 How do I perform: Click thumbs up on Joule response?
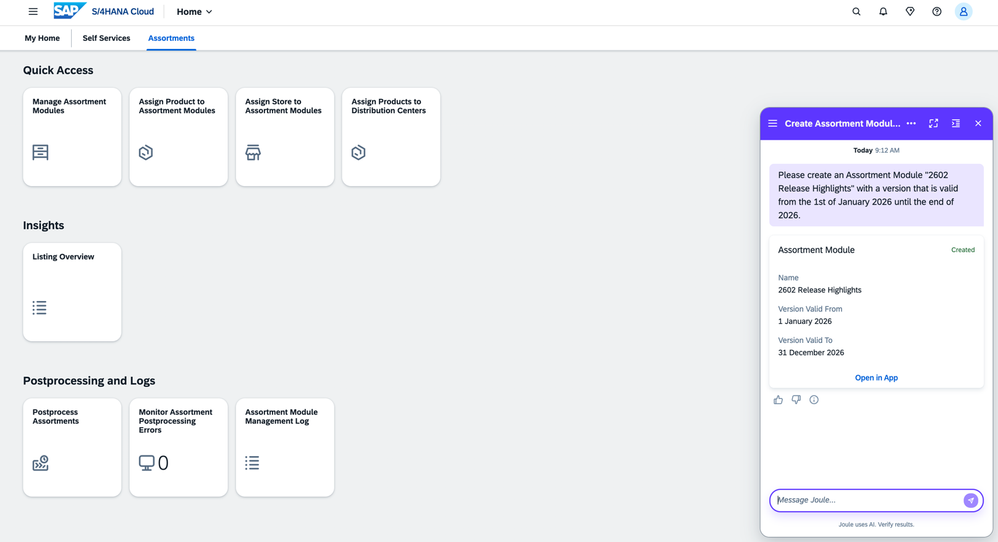coord(778,400)
